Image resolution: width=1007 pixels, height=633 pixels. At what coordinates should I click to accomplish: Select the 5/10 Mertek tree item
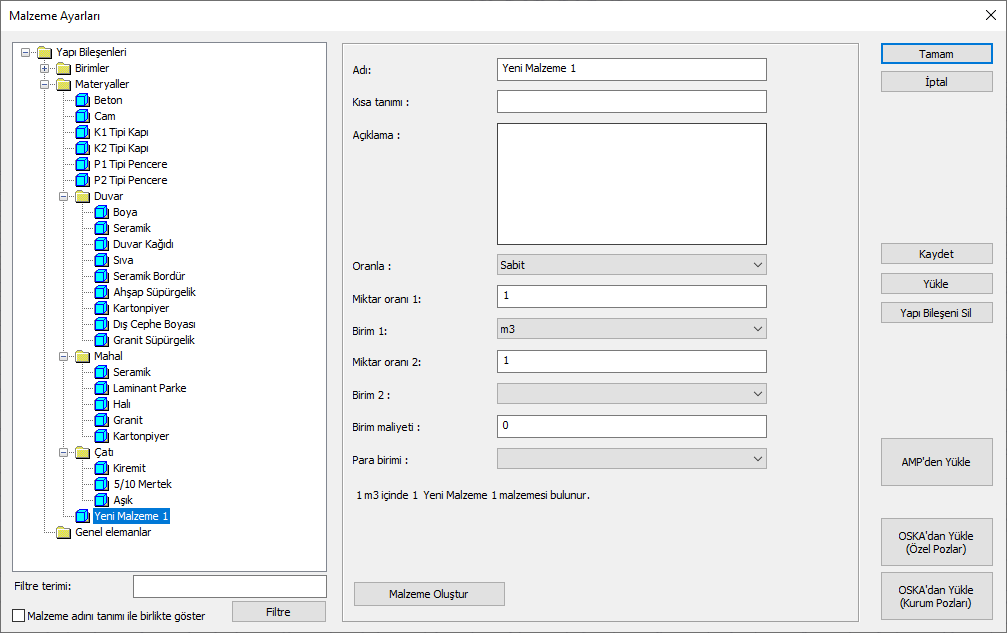pyautogui.click(x=141, y=485)
